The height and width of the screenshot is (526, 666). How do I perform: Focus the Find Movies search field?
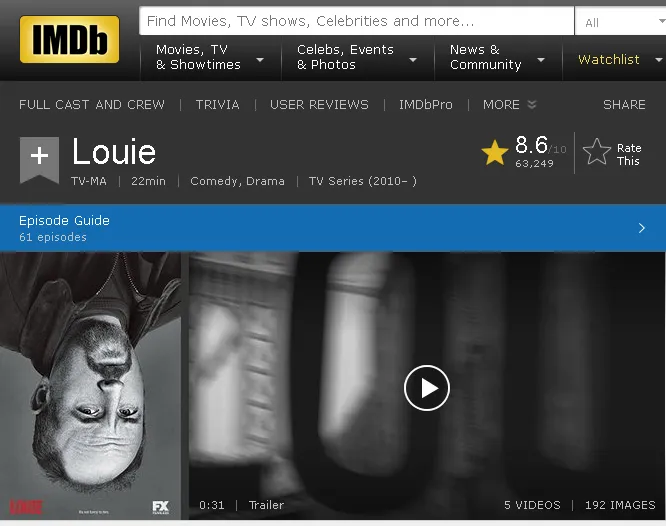356,21
